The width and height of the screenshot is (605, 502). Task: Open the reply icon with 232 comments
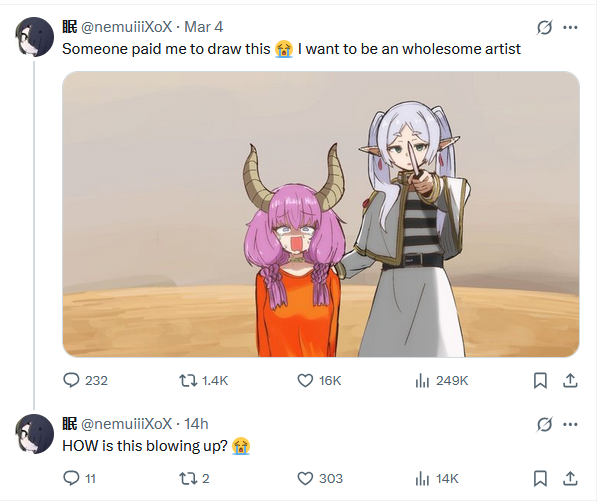(71, 380)
